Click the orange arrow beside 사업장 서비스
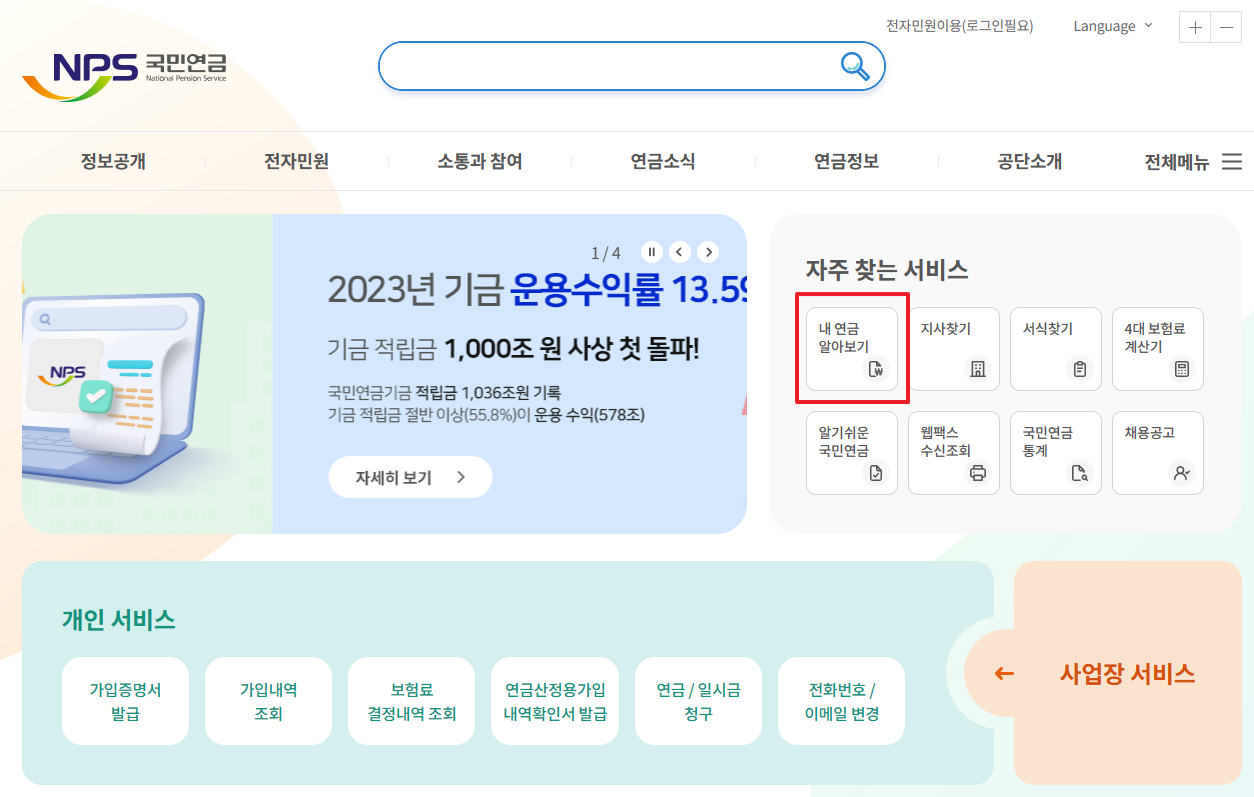The image size is (1254, 797). coord(1004,674)
